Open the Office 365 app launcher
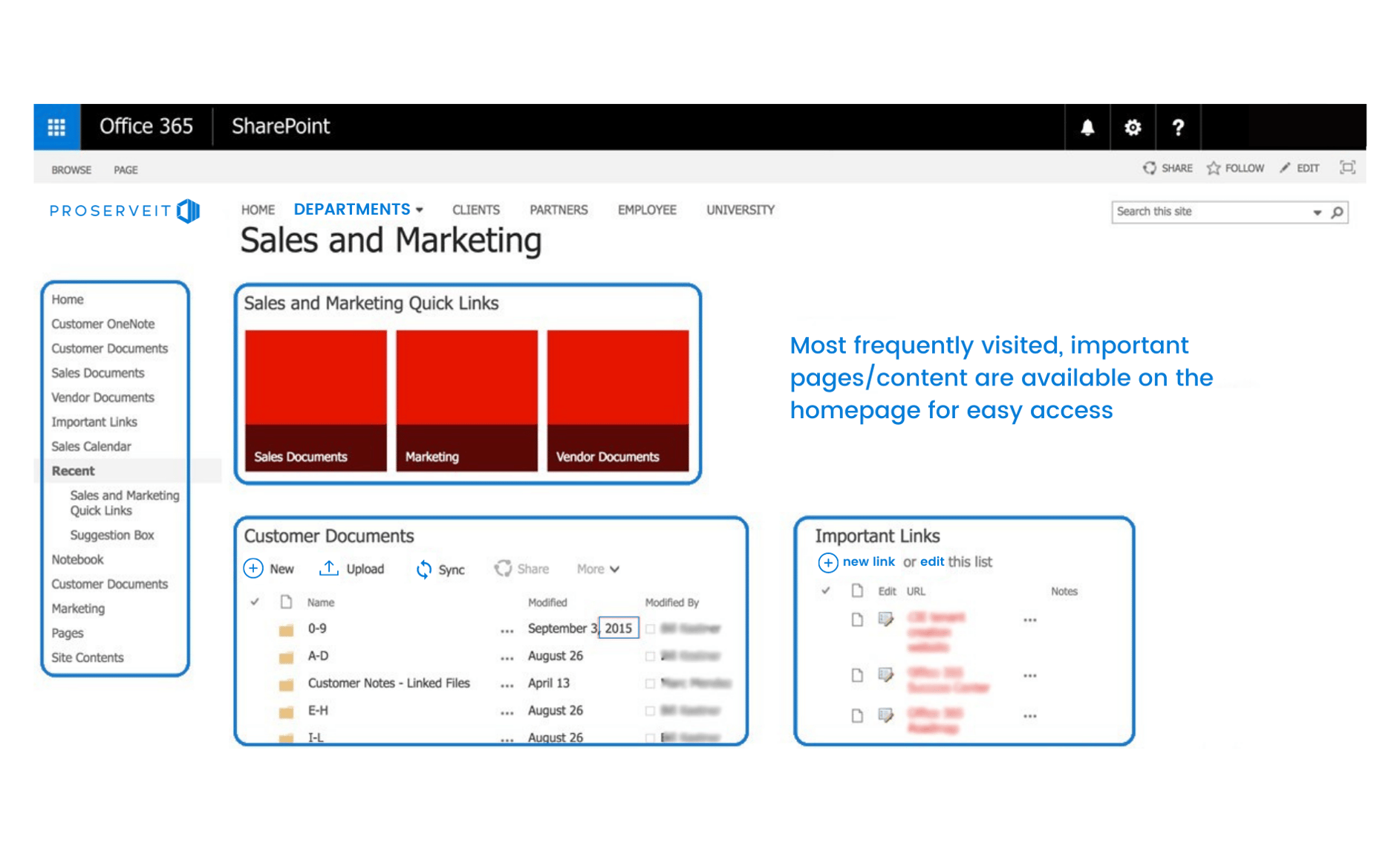This screenshot has width=1400, height=852. [56, 126]
